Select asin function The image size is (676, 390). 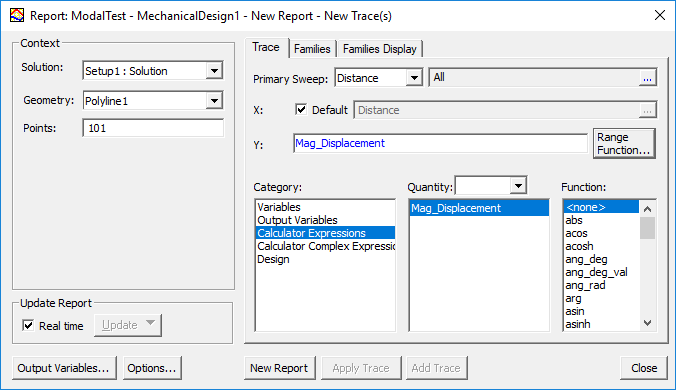[601, 311]
